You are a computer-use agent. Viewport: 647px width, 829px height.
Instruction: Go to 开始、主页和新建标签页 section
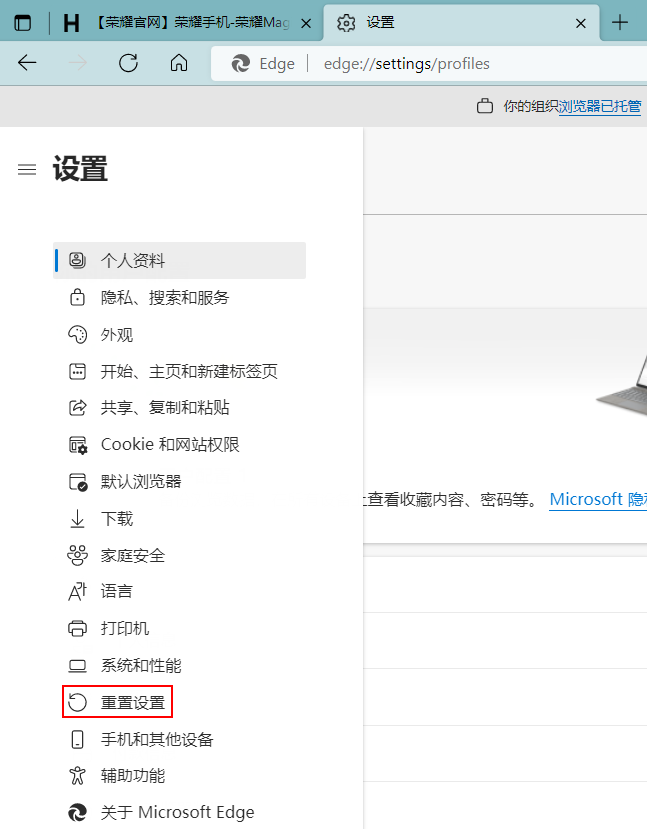189,372
